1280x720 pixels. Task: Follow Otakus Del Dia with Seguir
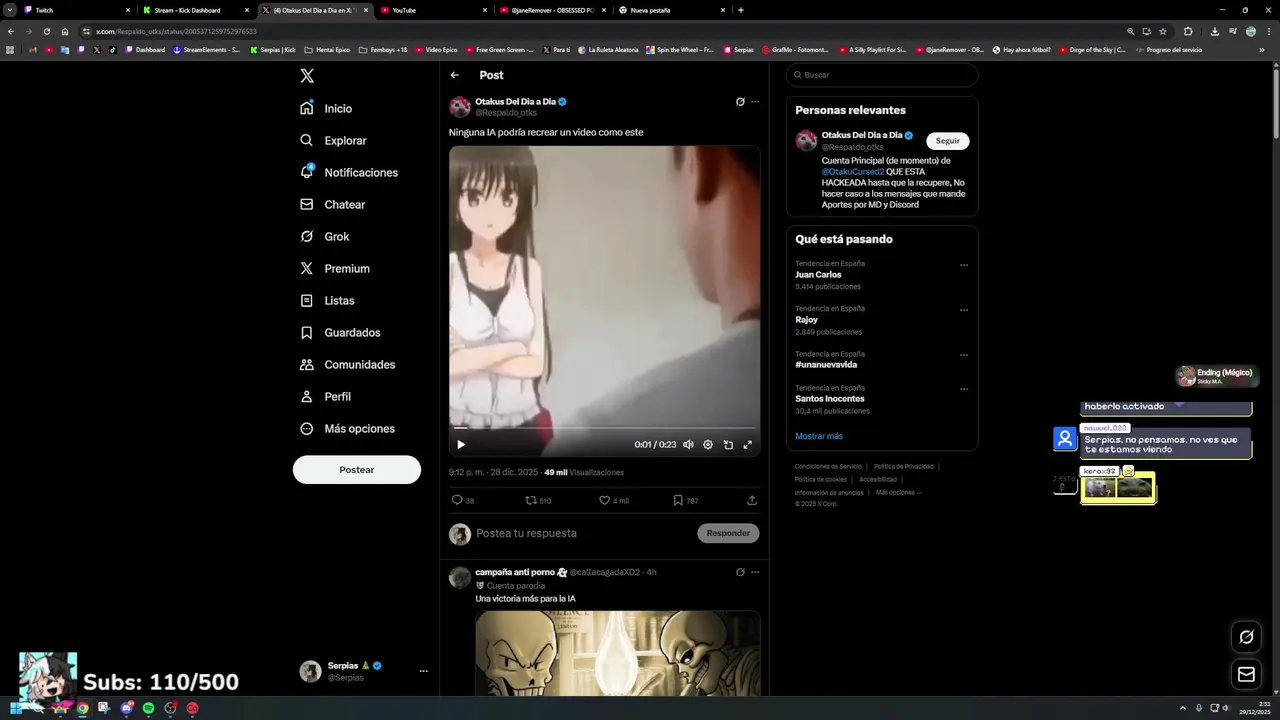(948, 141)
